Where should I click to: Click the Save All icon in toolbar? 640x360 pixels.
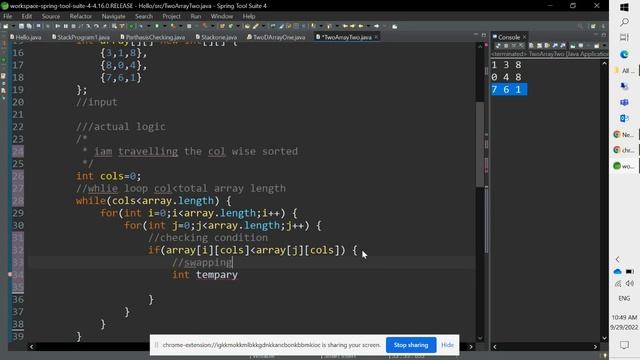tap(29, 26)
